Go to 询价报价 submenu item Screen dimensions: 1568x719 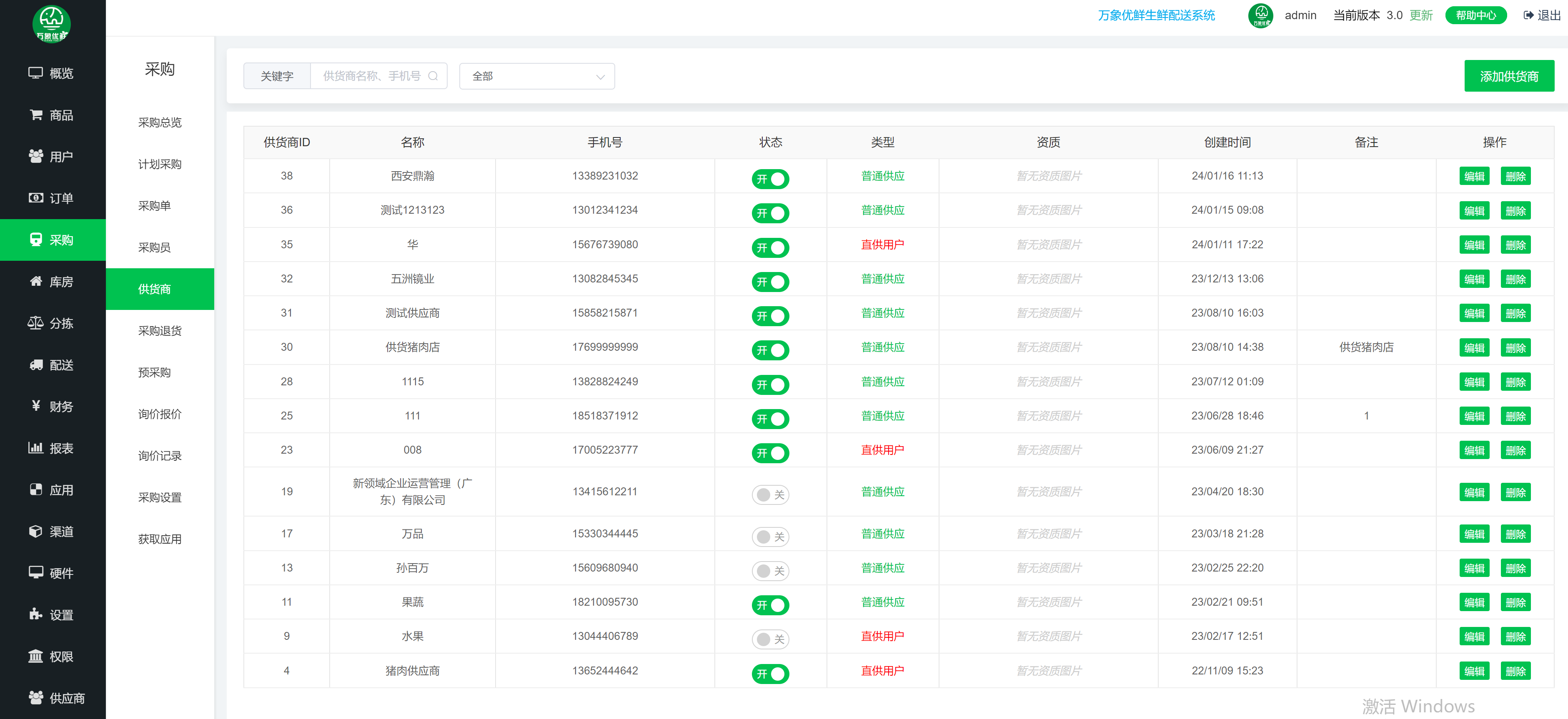160,414
